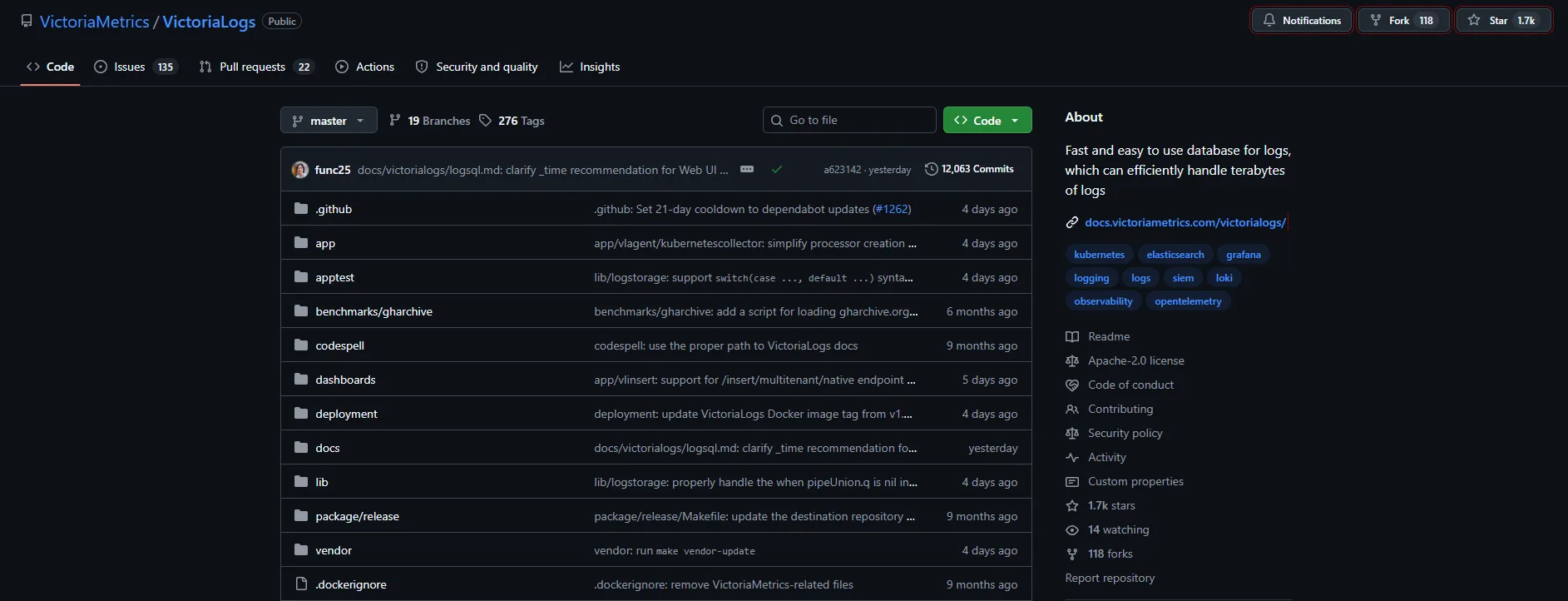Star the VictoriaLogs repository

point(1502,21)
